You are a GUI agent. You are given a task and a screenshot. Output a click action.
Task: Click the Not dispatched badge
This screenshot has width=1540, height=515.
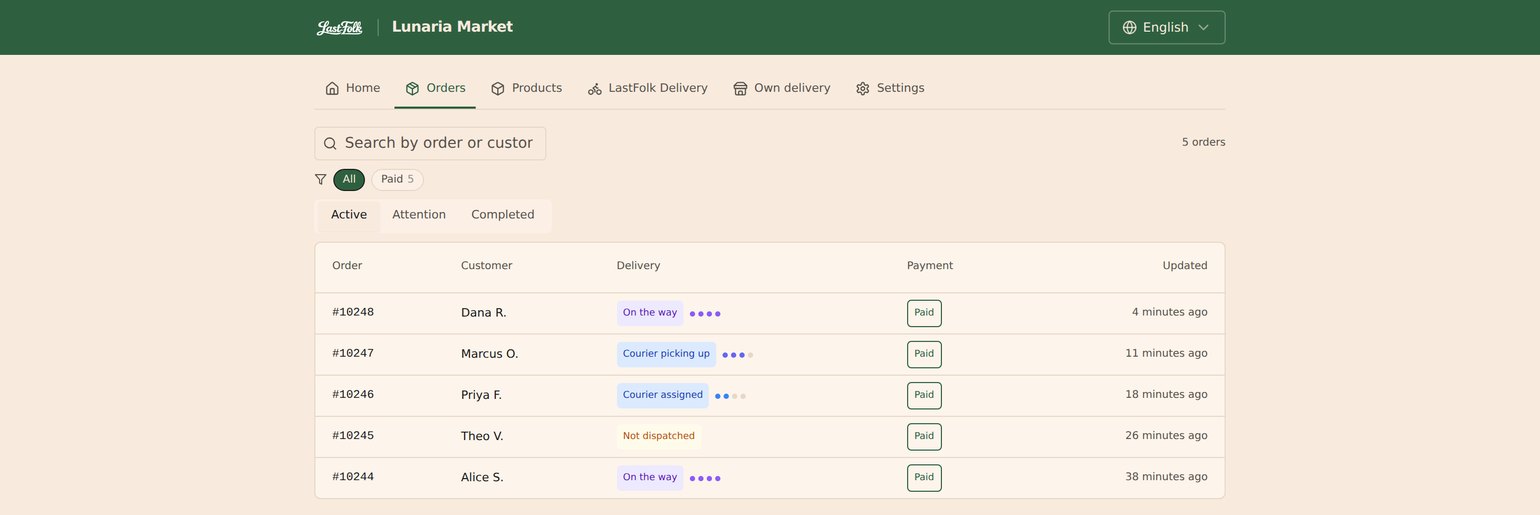coord(659,436)
